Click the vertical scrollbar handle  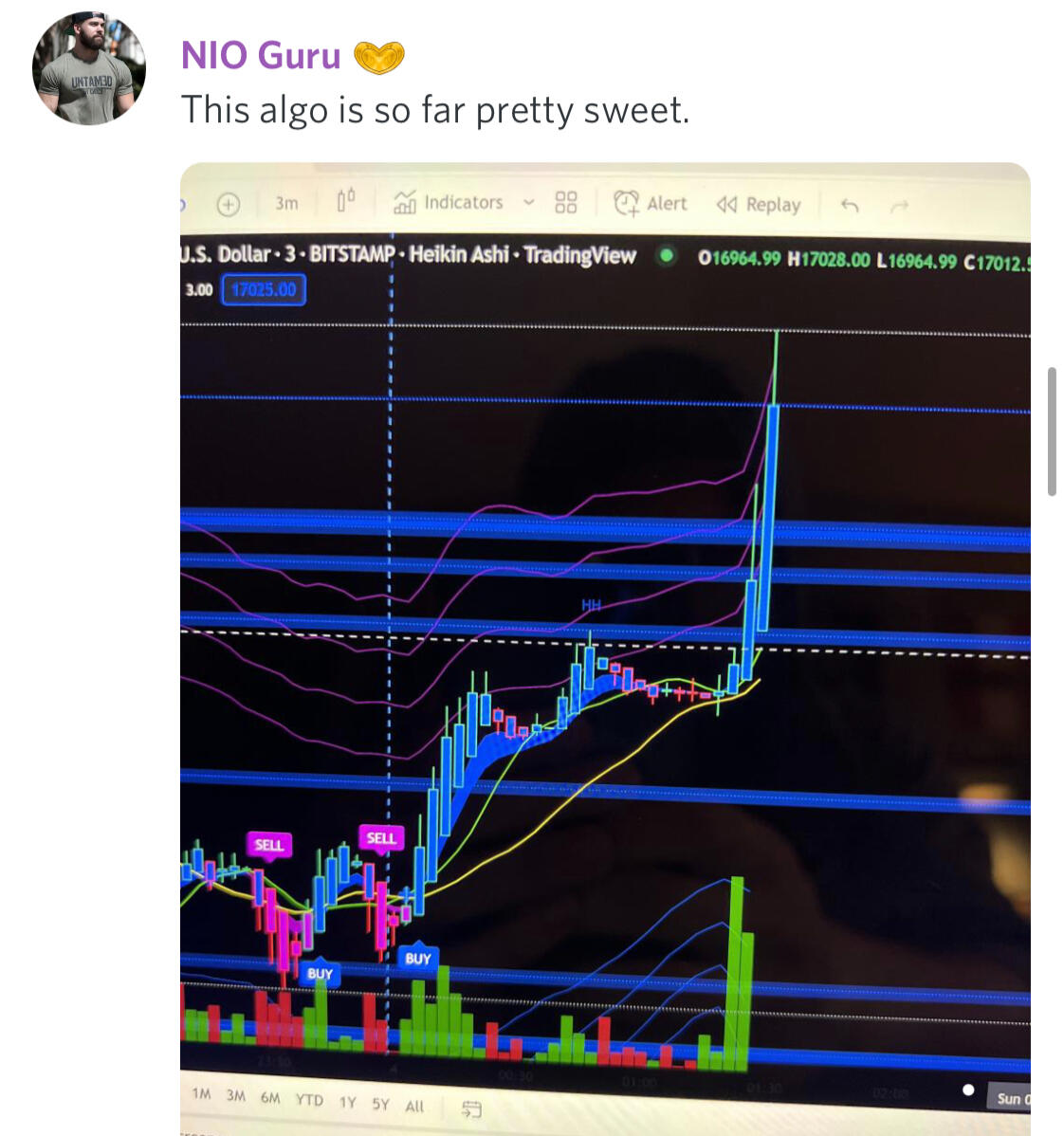pyautogui.click(x=1052, y=431)
